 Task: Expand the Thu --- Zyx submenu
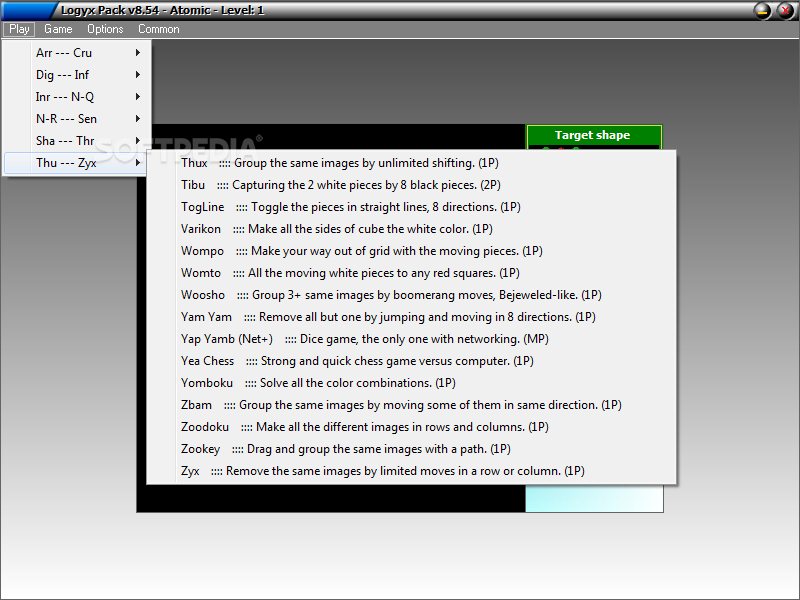coord(76,163)
